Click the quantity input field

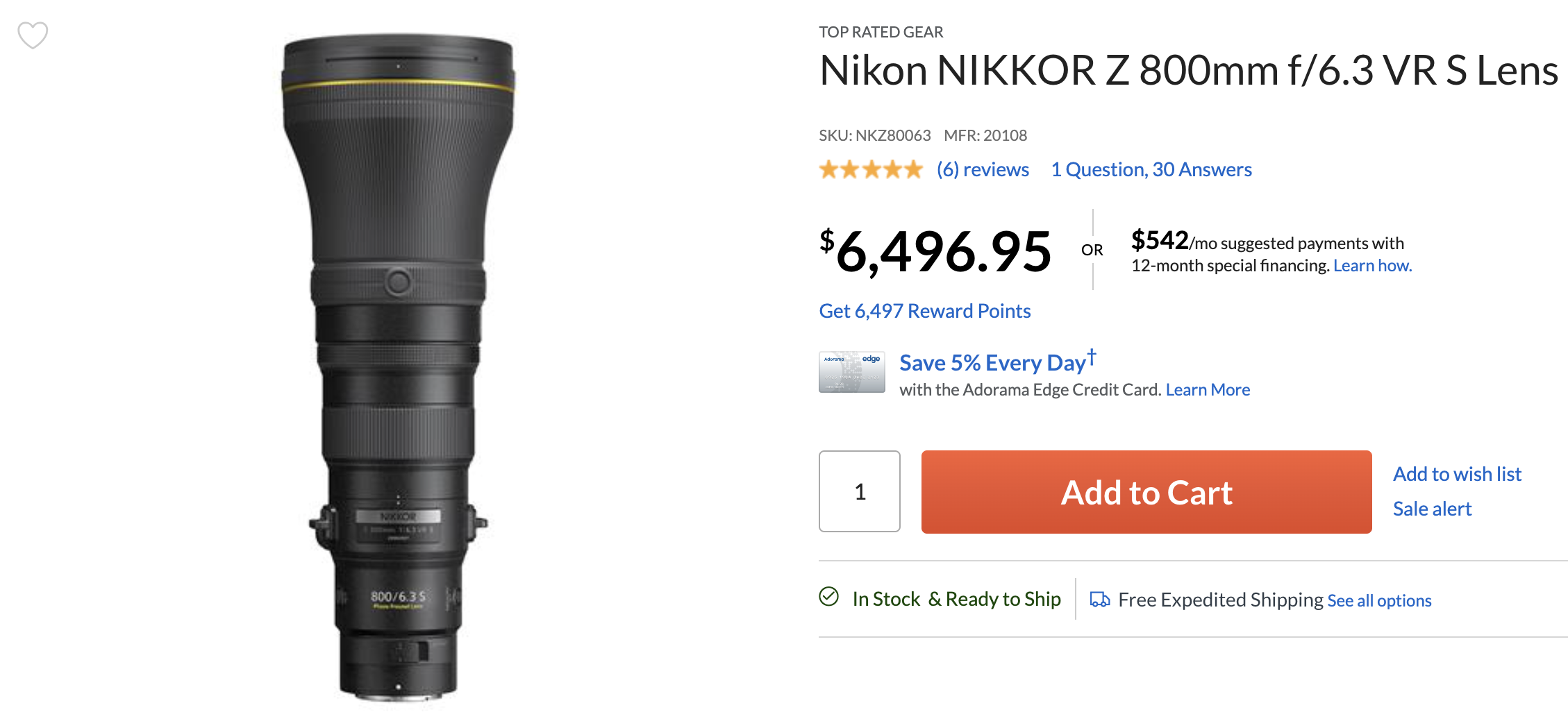[x=859, y=491]
